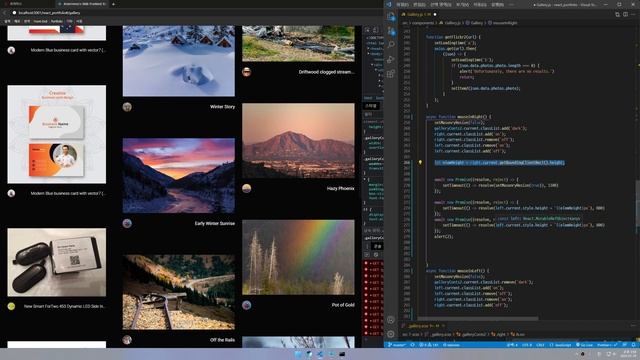The image size is (640, 360).
Task: Click the Off the Rails title text
Action: [222, 340]
